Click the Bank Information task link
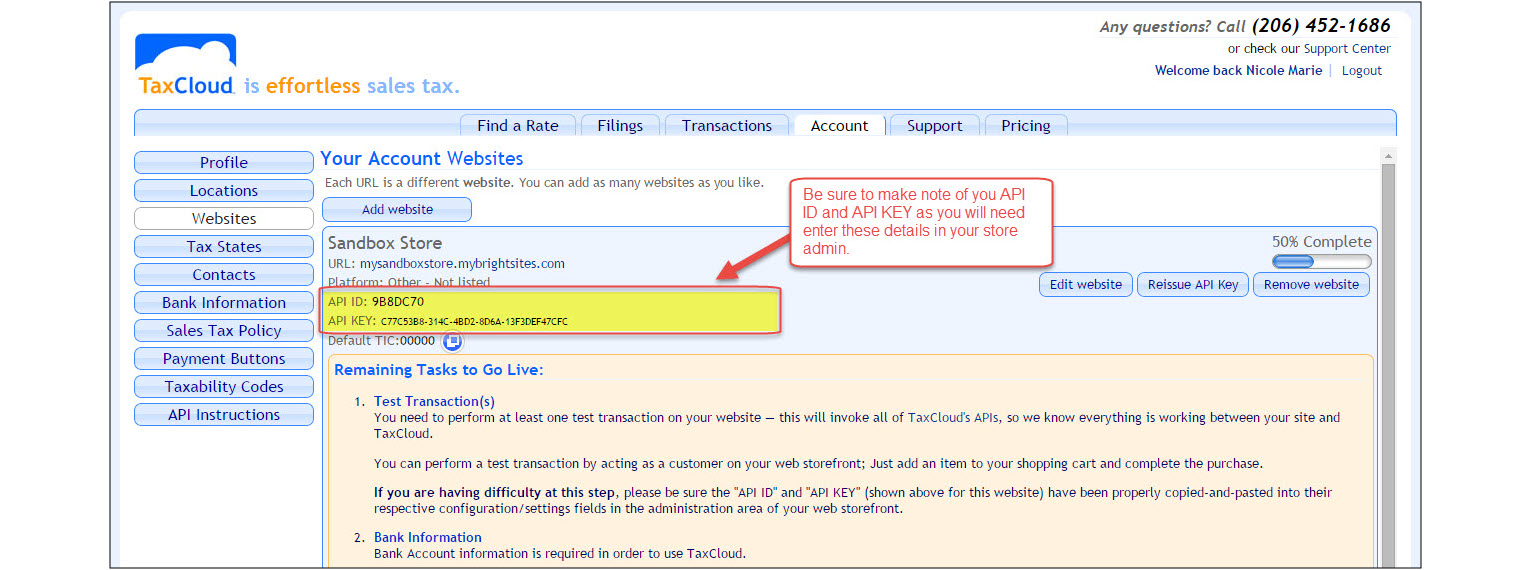 428,537
